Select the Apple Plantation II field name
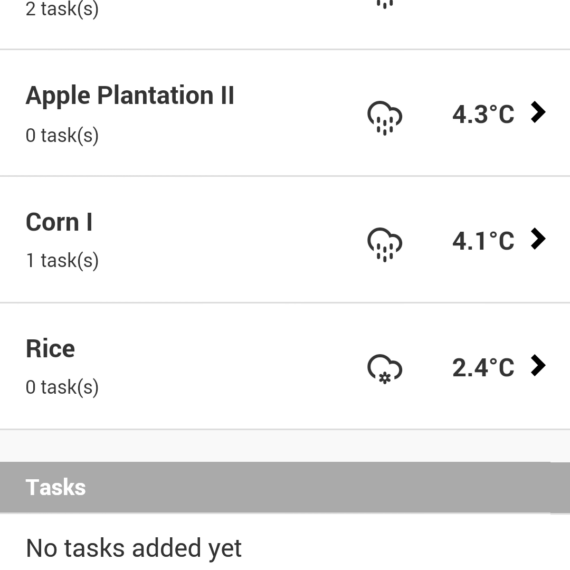 (x=130, y=96)
